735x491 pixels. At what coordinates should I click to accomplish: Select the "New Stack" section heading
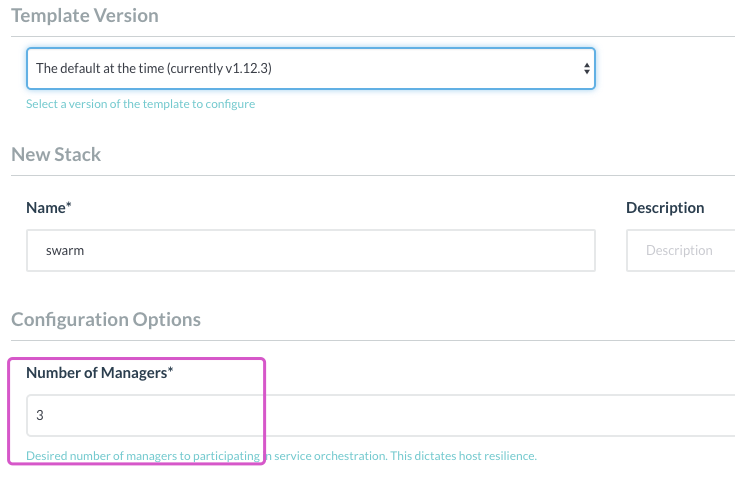56,155
